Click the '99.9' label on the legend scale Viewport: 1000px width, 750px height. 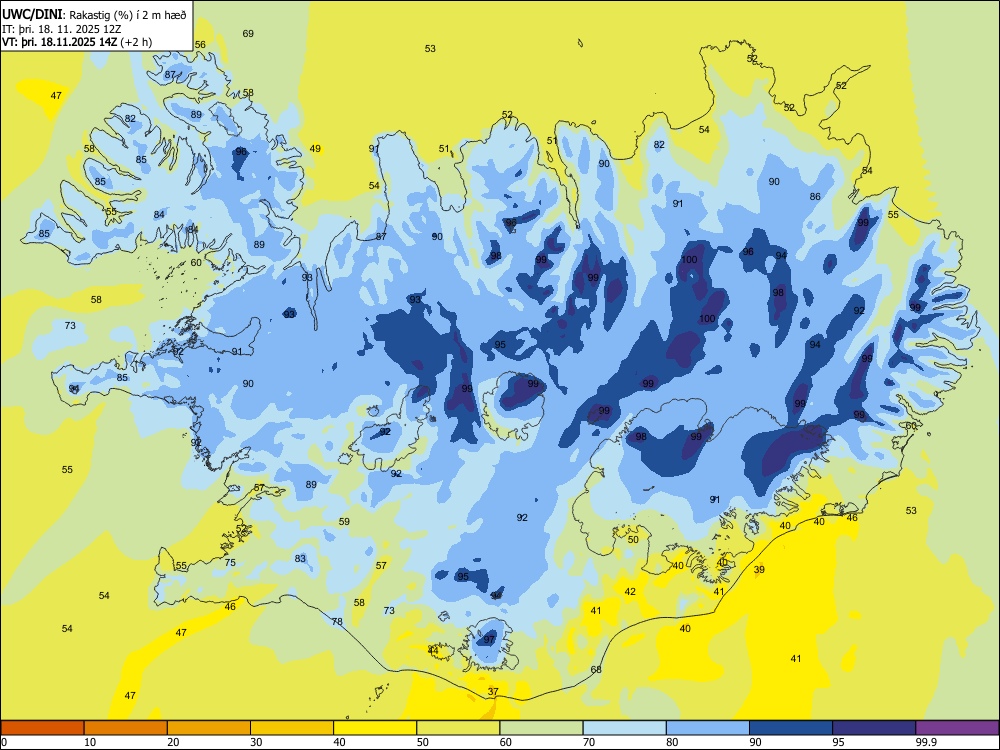(x=925, y=742)
